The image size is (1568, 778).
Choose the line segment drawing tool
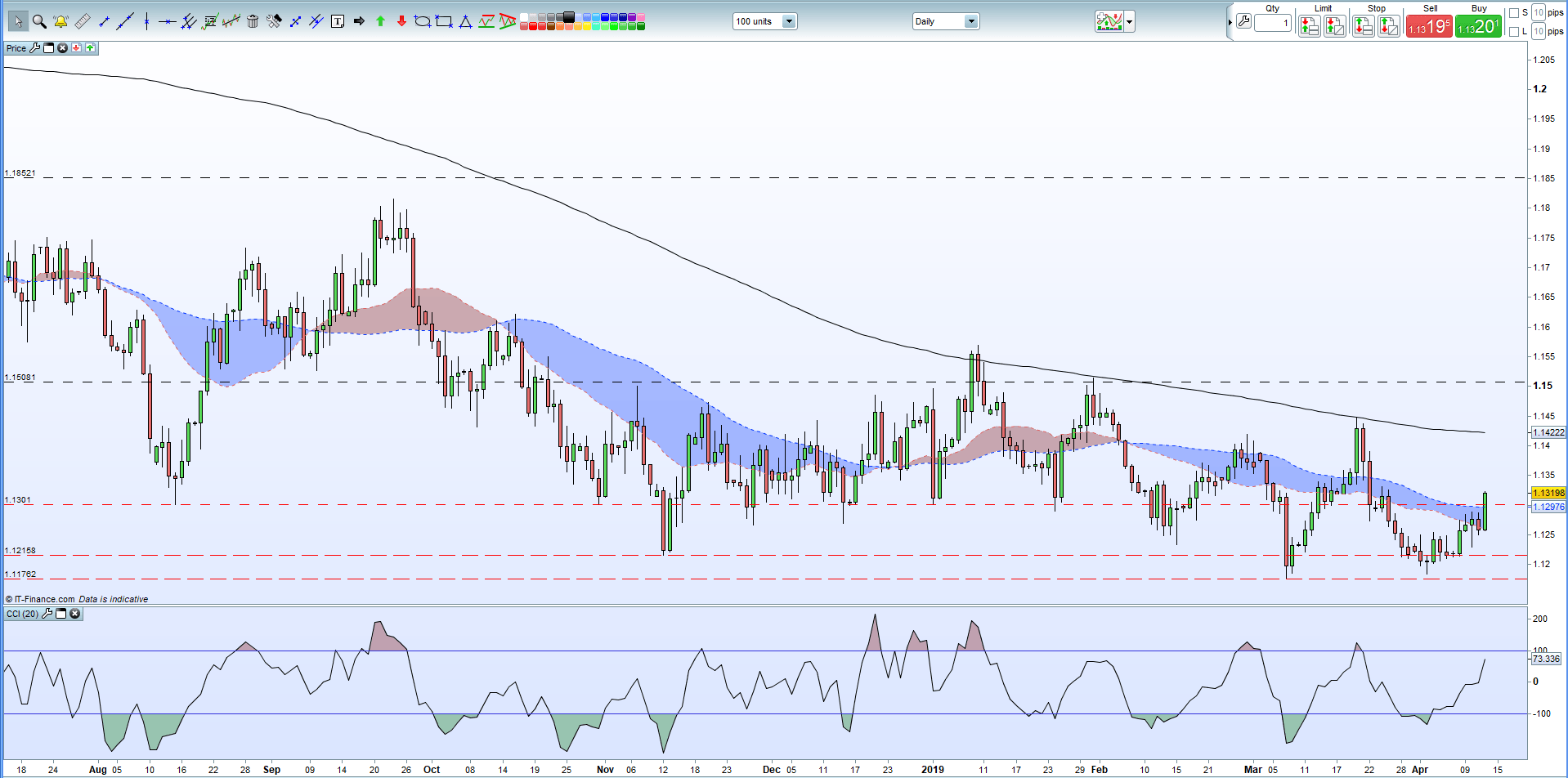pyautogui.click(x=104, y=21)
